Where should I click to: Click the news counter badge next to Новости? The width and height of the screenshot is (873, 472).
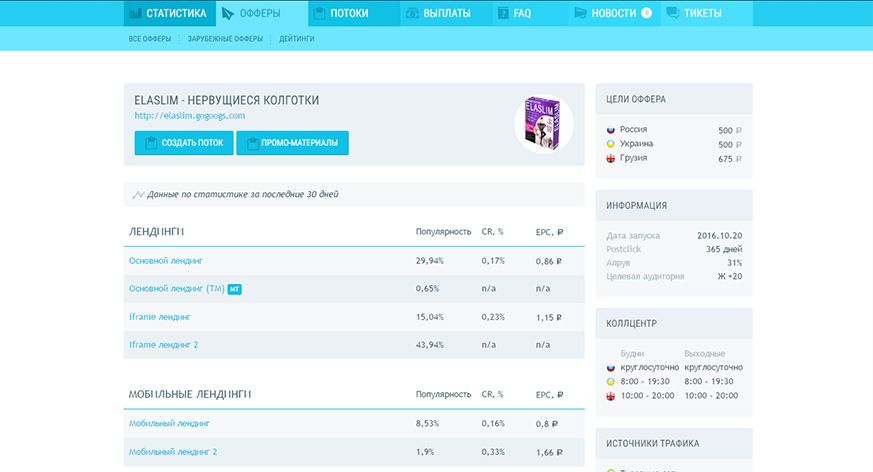tap(646, 13)
